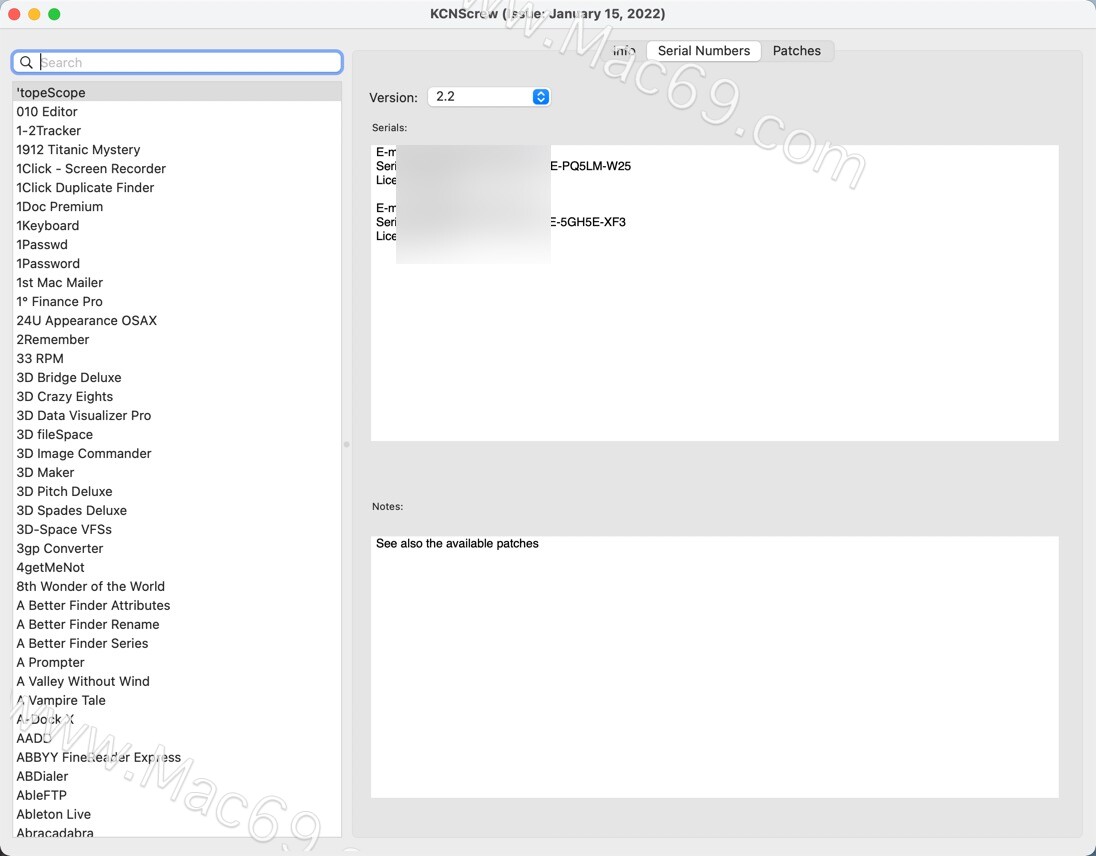Click inside the Notes text area
1096x856 pixels.
pyautogui.click(x=715, y=665)
